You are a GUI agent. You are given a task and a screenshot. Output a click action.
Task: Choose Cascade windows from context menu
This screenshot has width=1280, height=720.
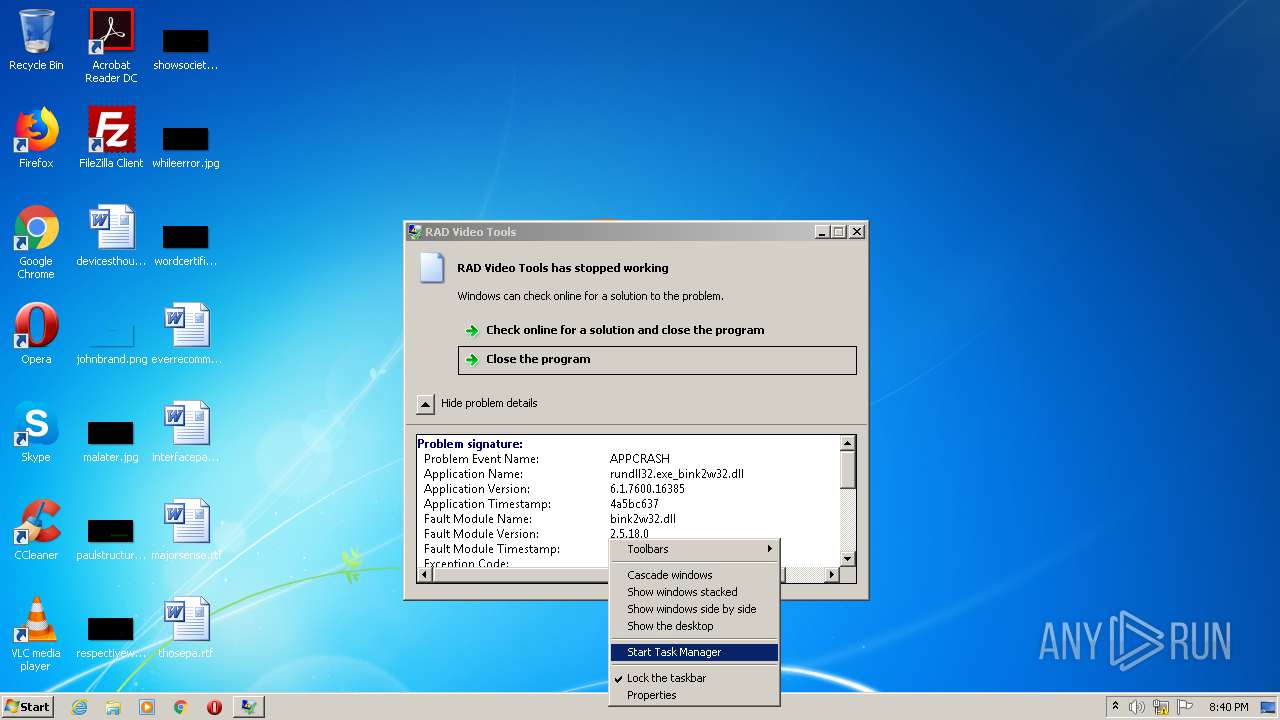point(694,575)
